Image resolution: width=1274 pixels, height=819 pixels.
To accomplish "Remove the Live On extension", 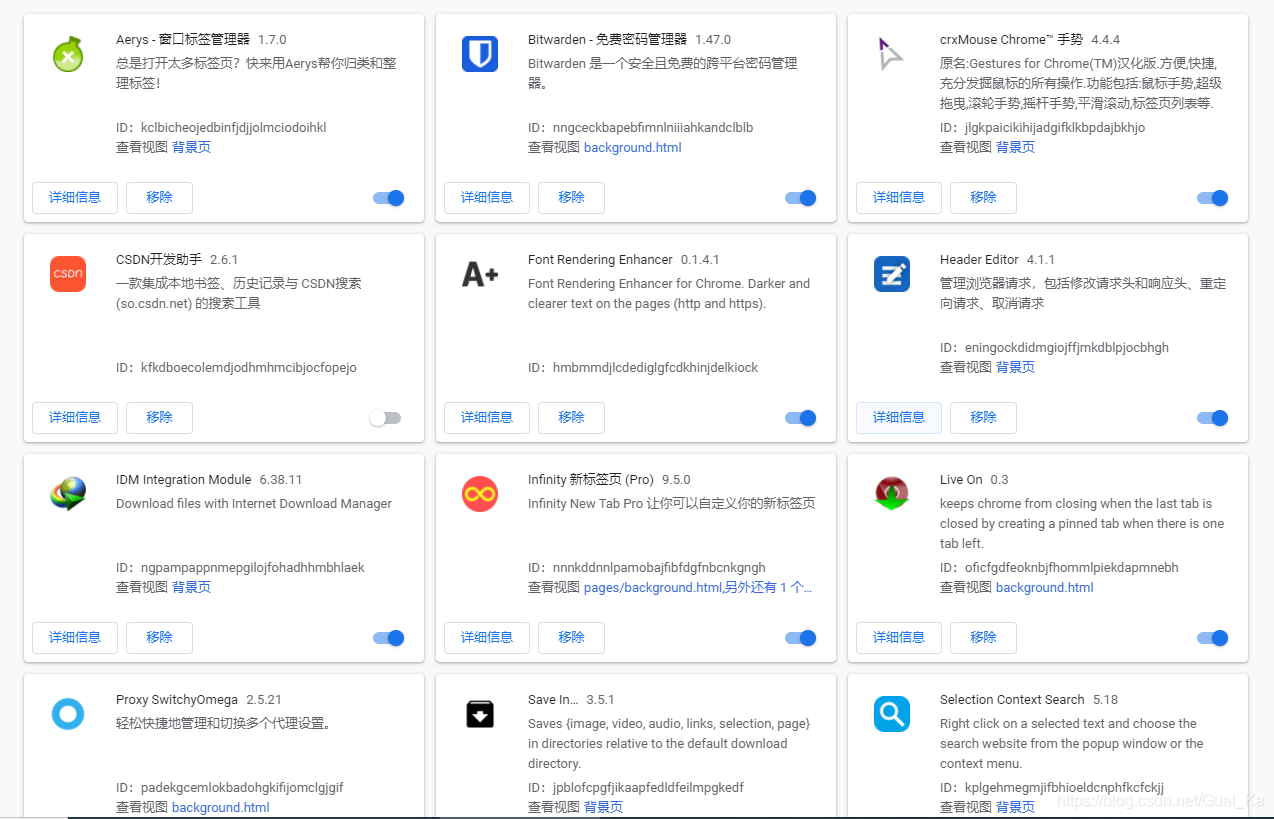I will (984, 638).
